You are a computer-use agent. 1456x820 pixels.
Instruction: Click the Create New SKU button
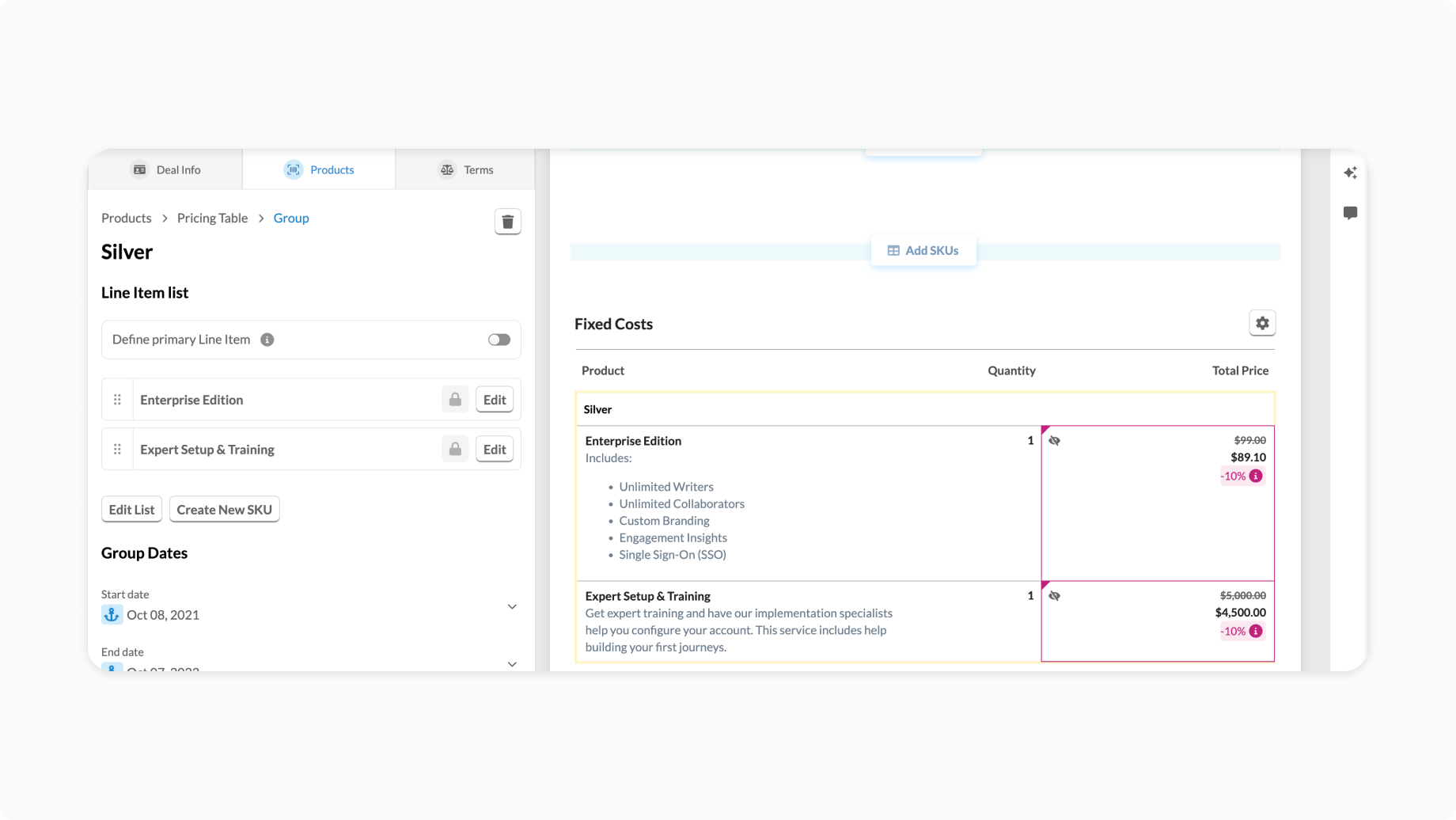(x=225, y=510)
